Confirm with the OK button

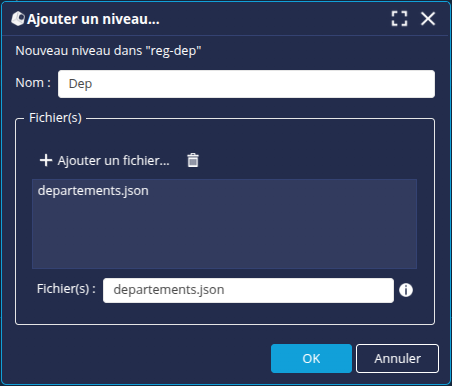(x=311, y=358)
